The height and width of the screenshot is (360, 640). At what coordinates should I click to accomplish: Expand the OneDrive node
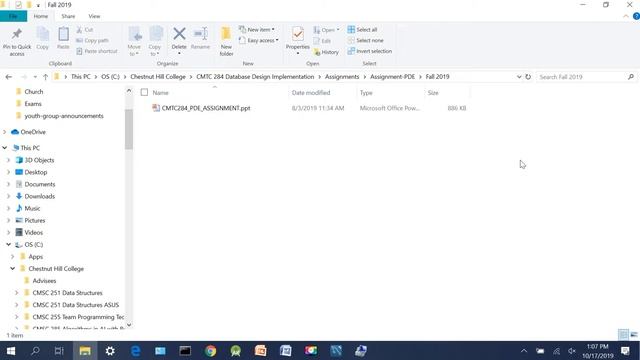point(4,132)
